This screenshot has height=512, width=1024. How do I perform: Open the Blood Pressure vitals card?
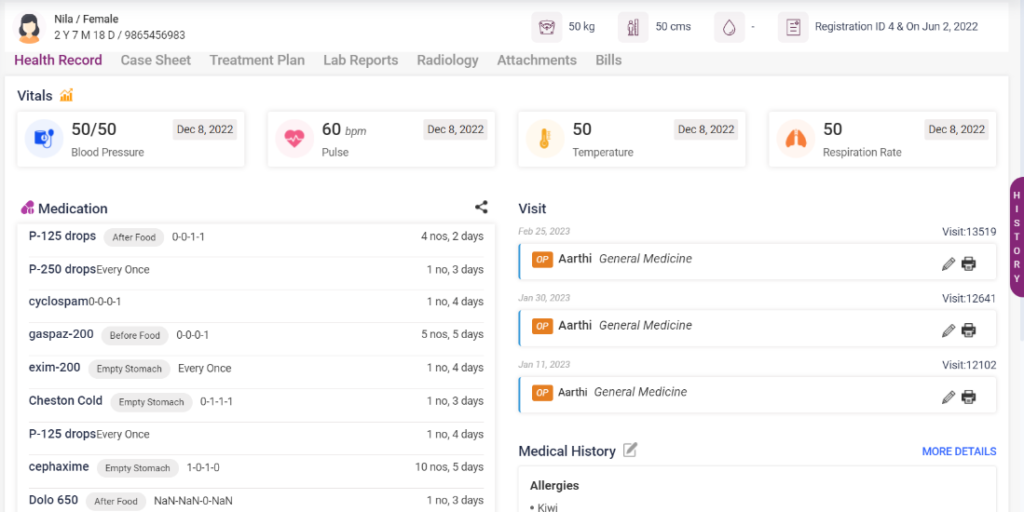[131, 139]
